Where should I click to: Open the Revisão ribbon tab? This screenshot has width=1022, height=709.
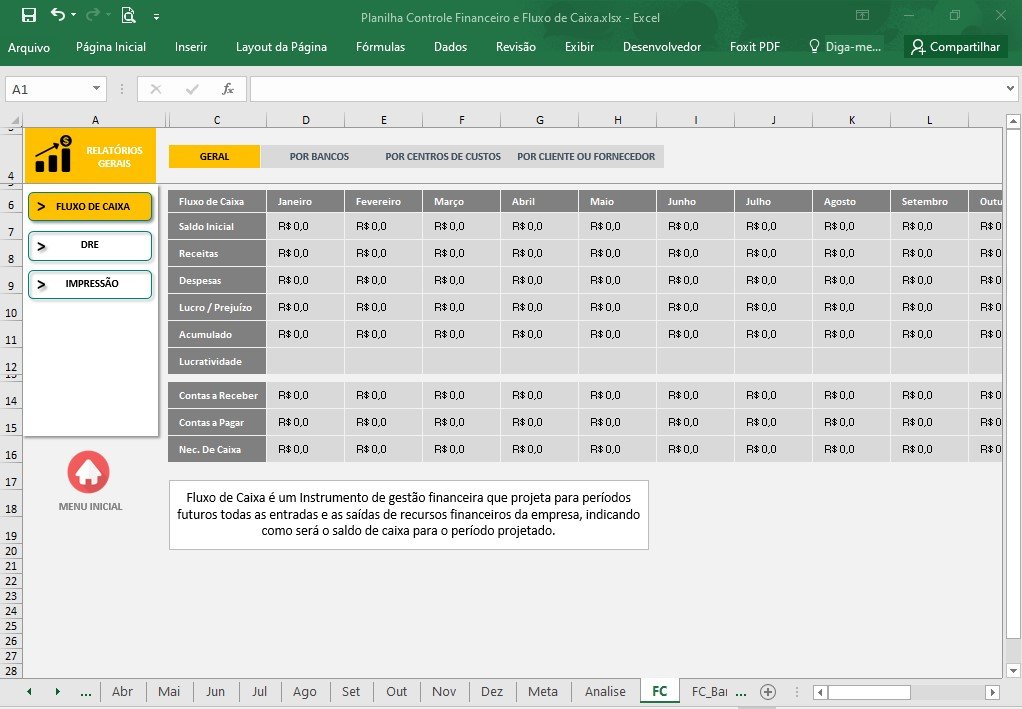516,47
